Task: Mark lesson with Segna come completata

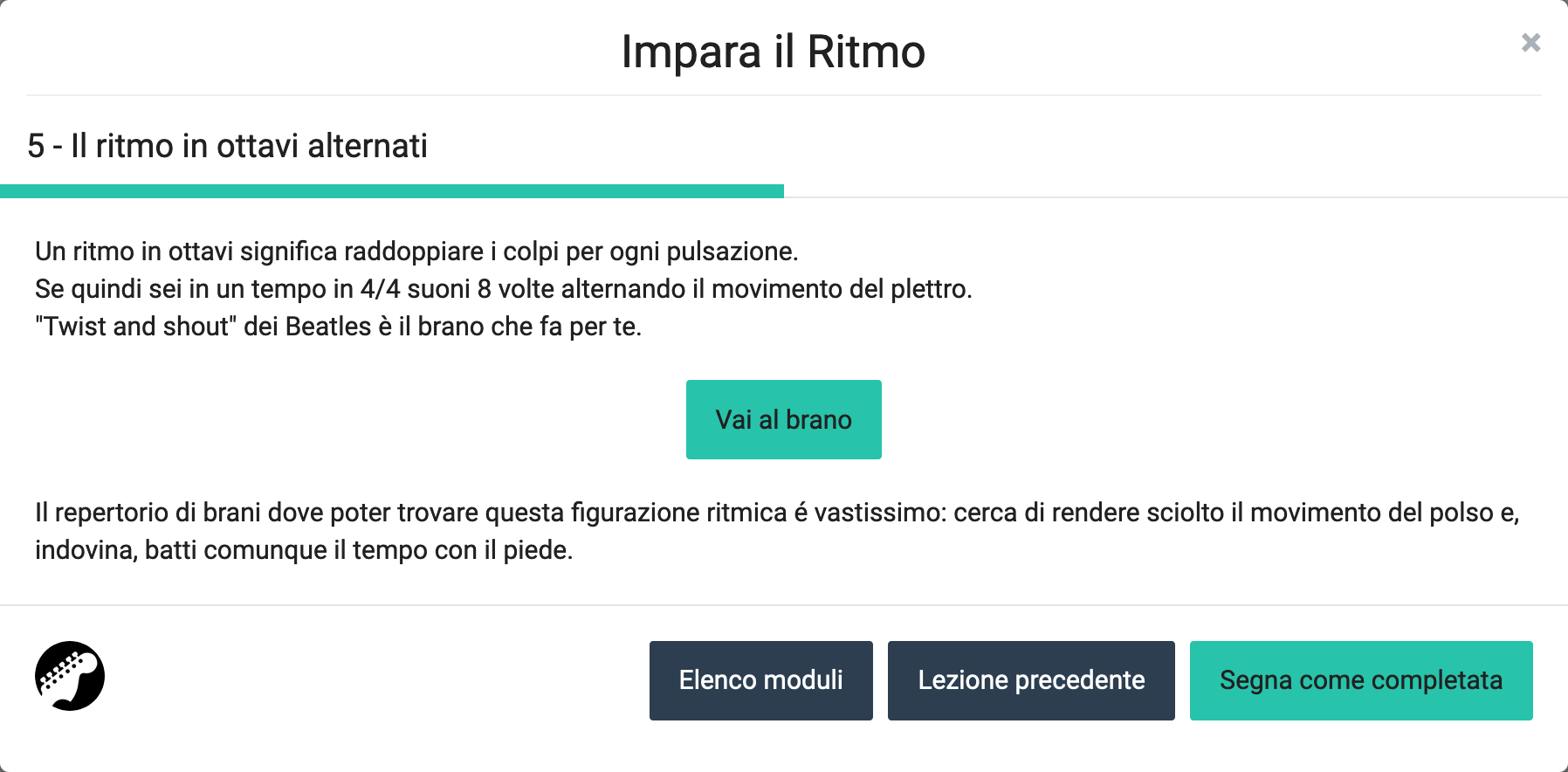Action: [x=1360, y=680]
